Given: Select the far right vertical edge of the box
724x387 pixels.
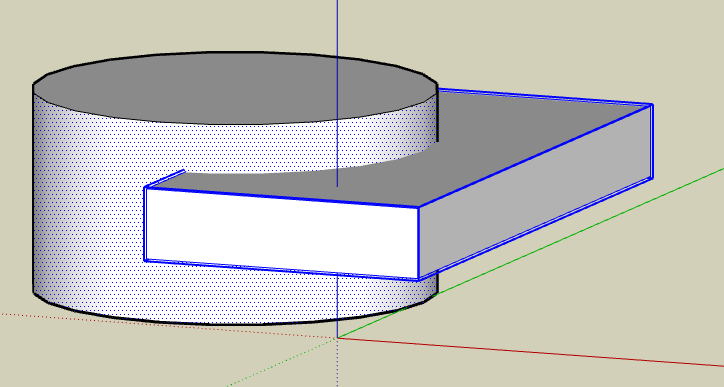Looking at the screenshot, I should coord(652,142).
